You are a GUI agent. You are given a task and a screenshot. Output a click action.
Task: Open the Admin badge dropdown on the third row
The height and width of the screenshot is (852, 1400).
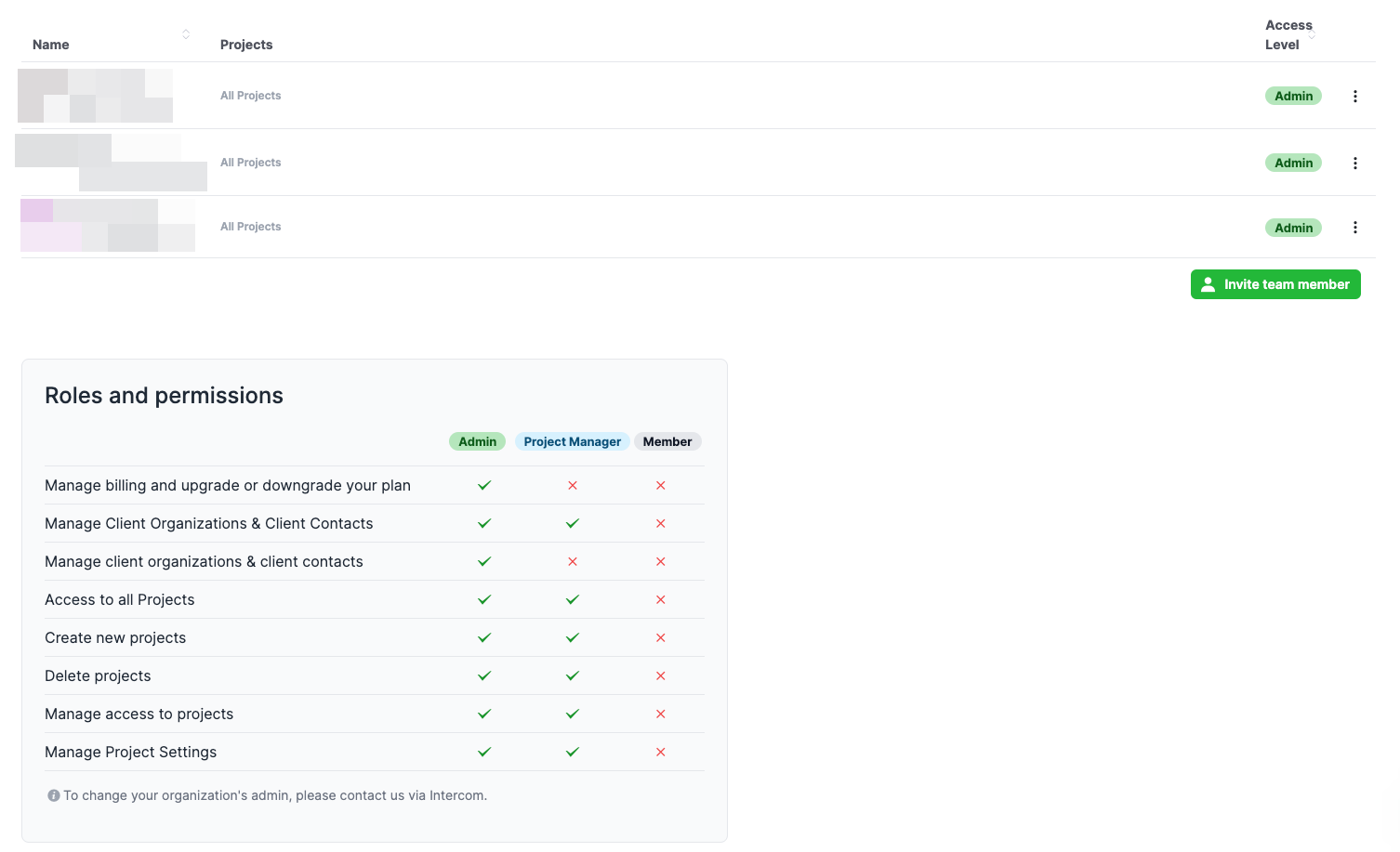point(1293,227)
